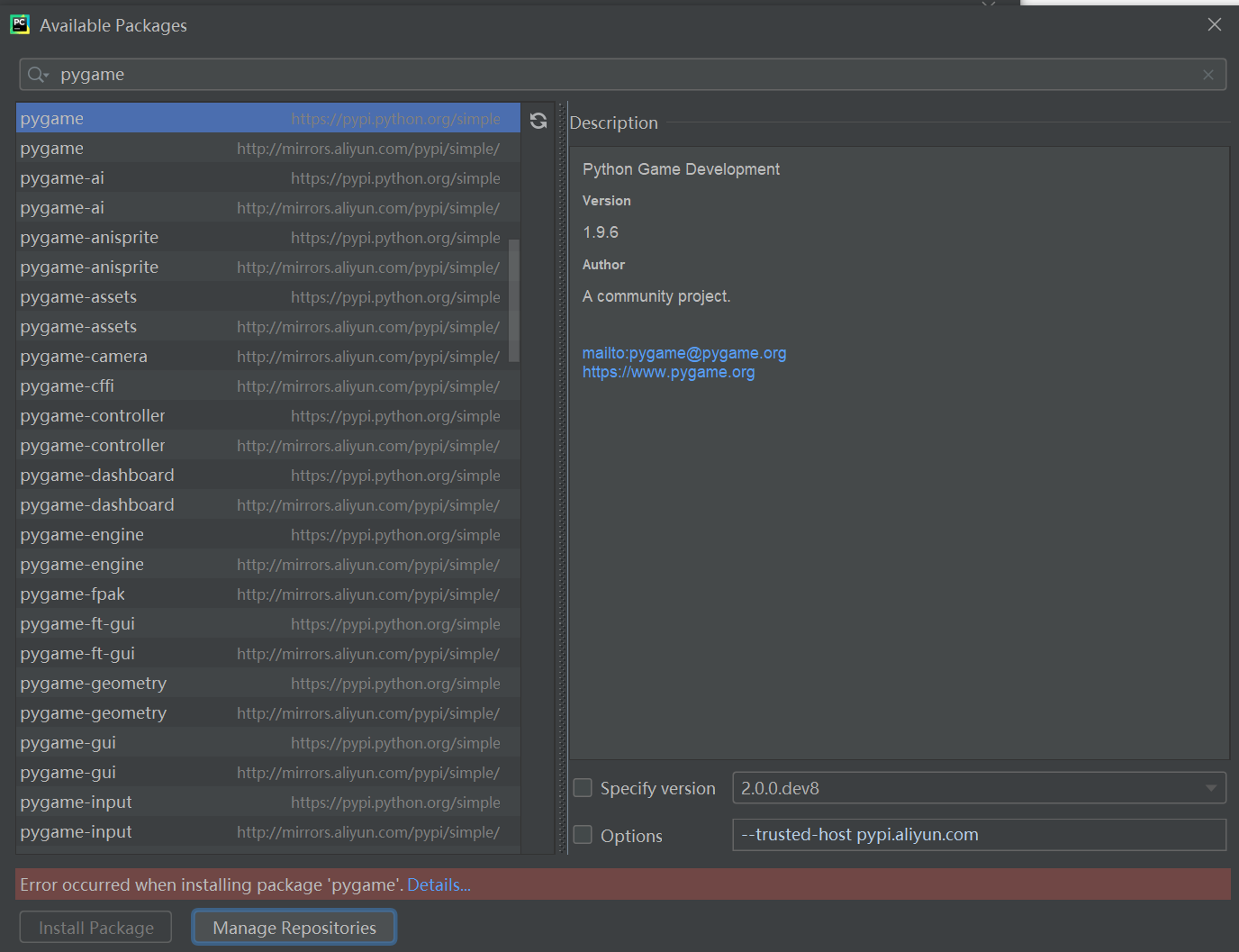Select pygame from pypi.python.org
Screen dimensions: 1239x952
[268, 118]
